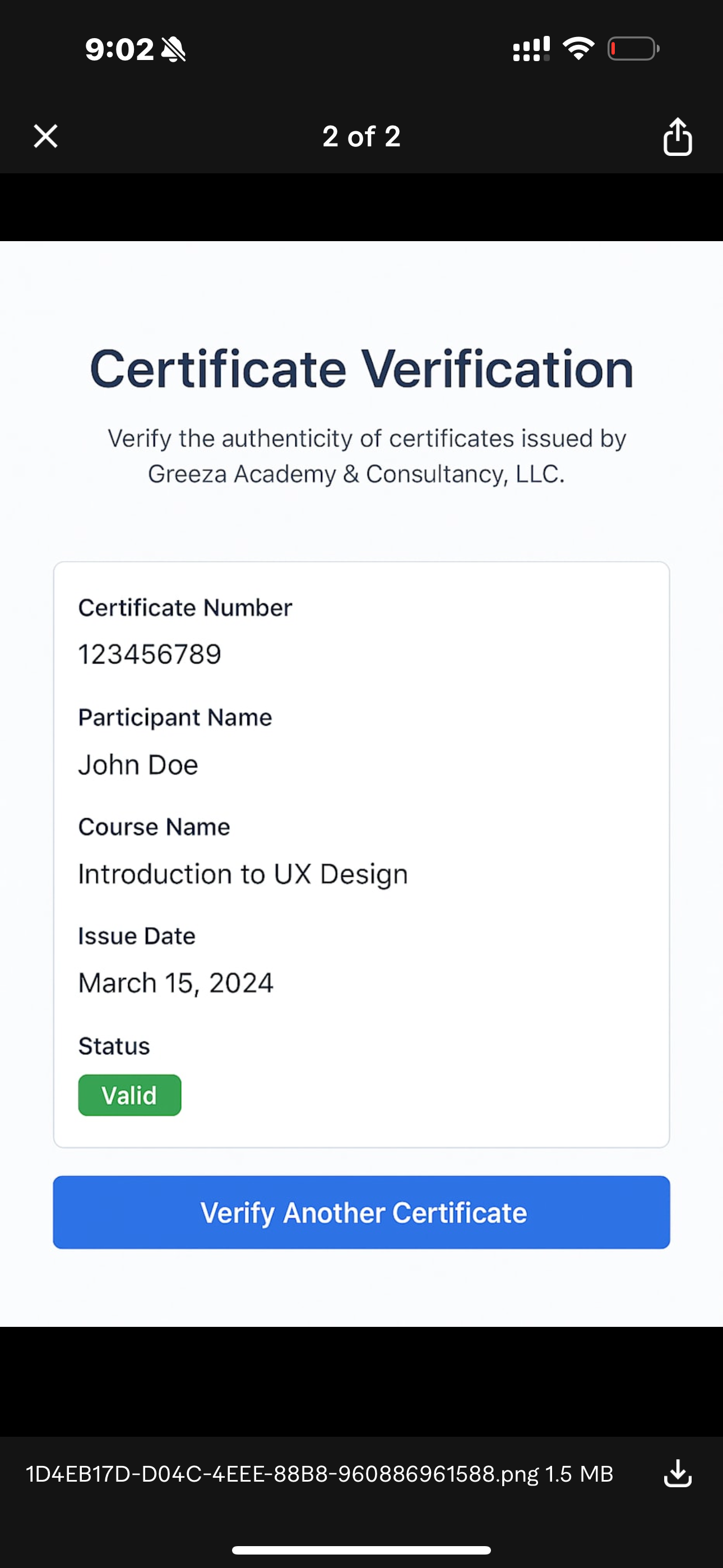This screenshot has height=1568, width=723.
Task: Tap Introduction to UX Design course name
Action: [243, 874]
